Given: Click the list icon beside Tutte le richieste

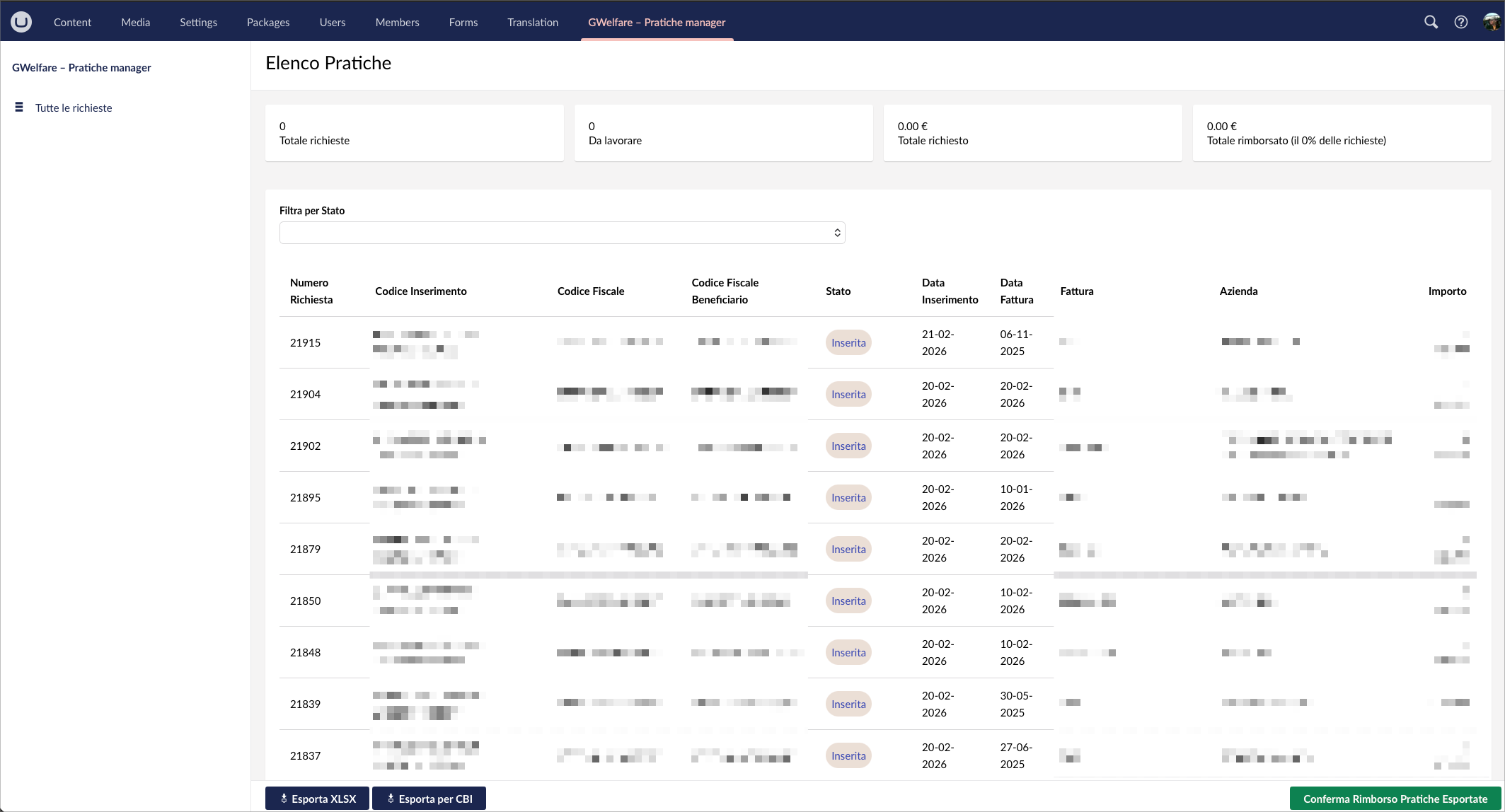Looking at the screenshot, I should [19, 108].
